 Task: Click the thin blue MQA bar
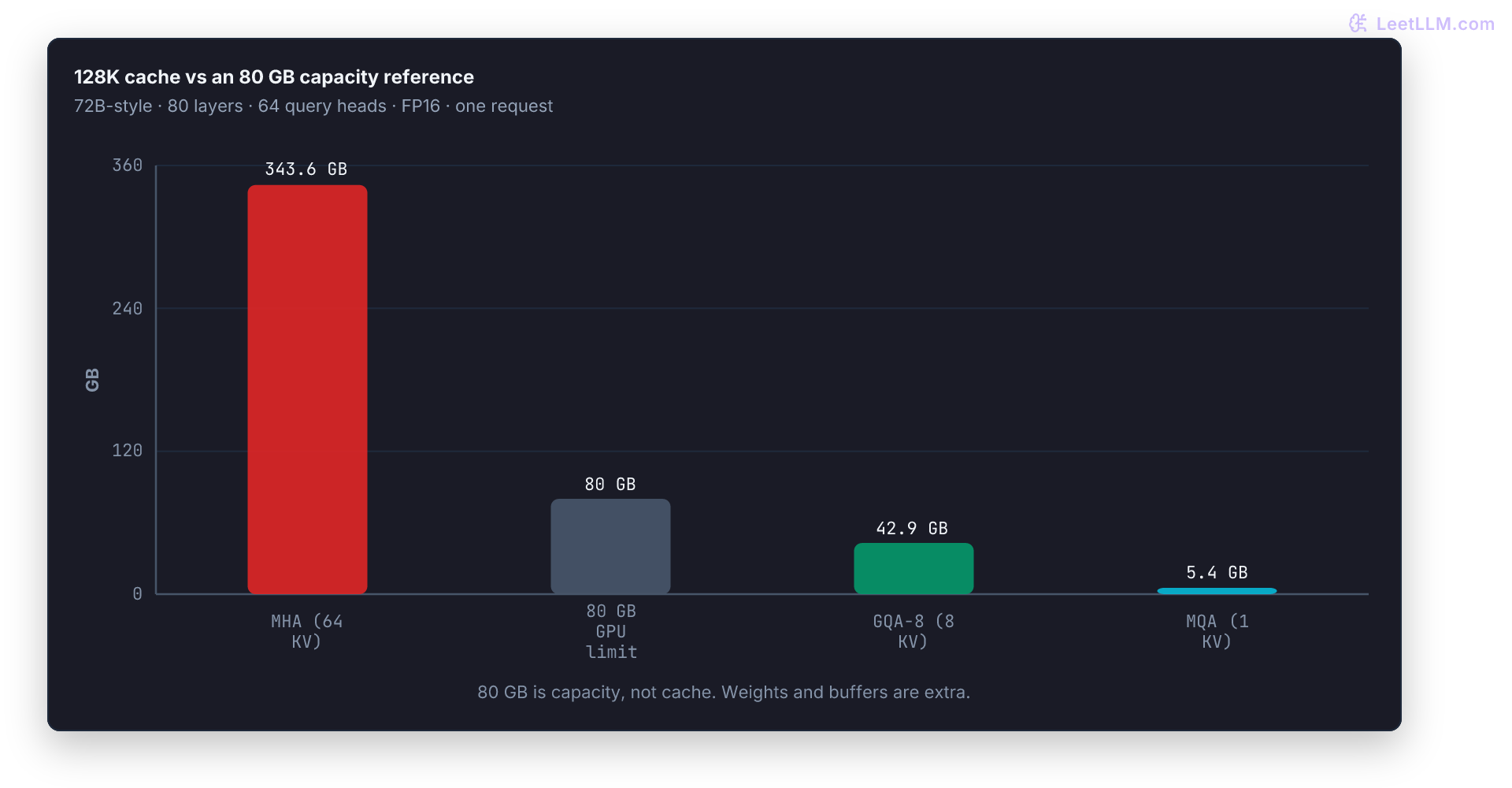pos(1217,590)
